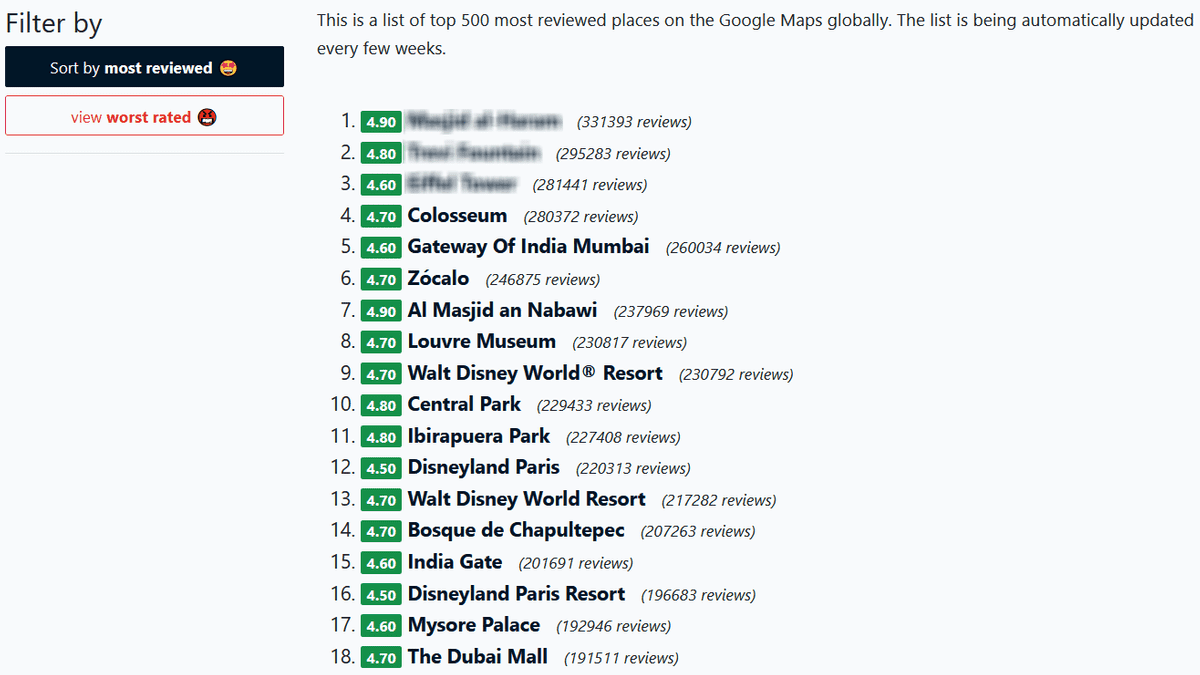This screenshot has height=675, width=1200.
Task: Click the "(227408 reviews)" count
Action: (623, 437)
